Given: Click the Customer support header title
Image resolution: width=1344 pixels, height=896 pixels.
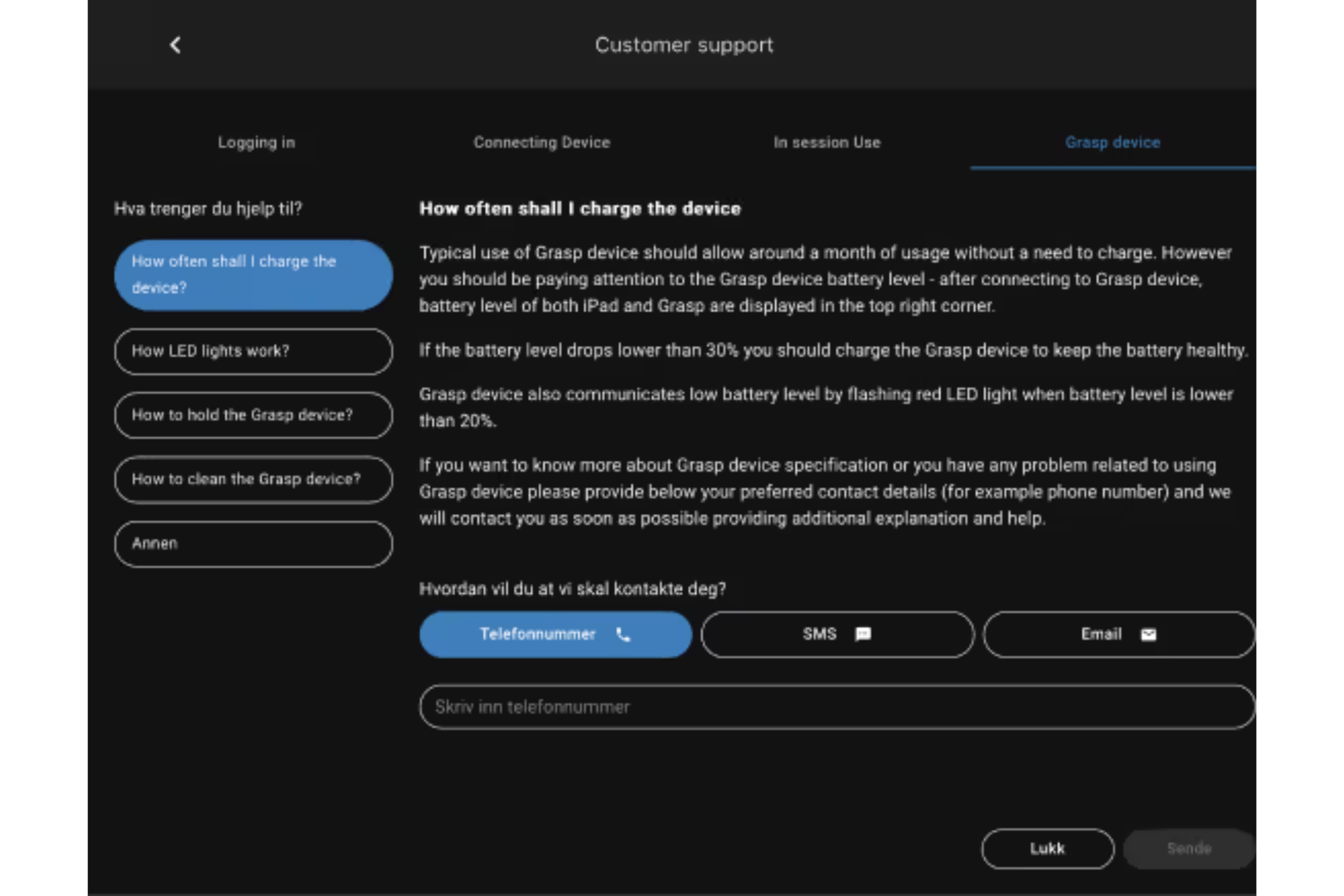Looking at the screenshot, I should (684, 45).
